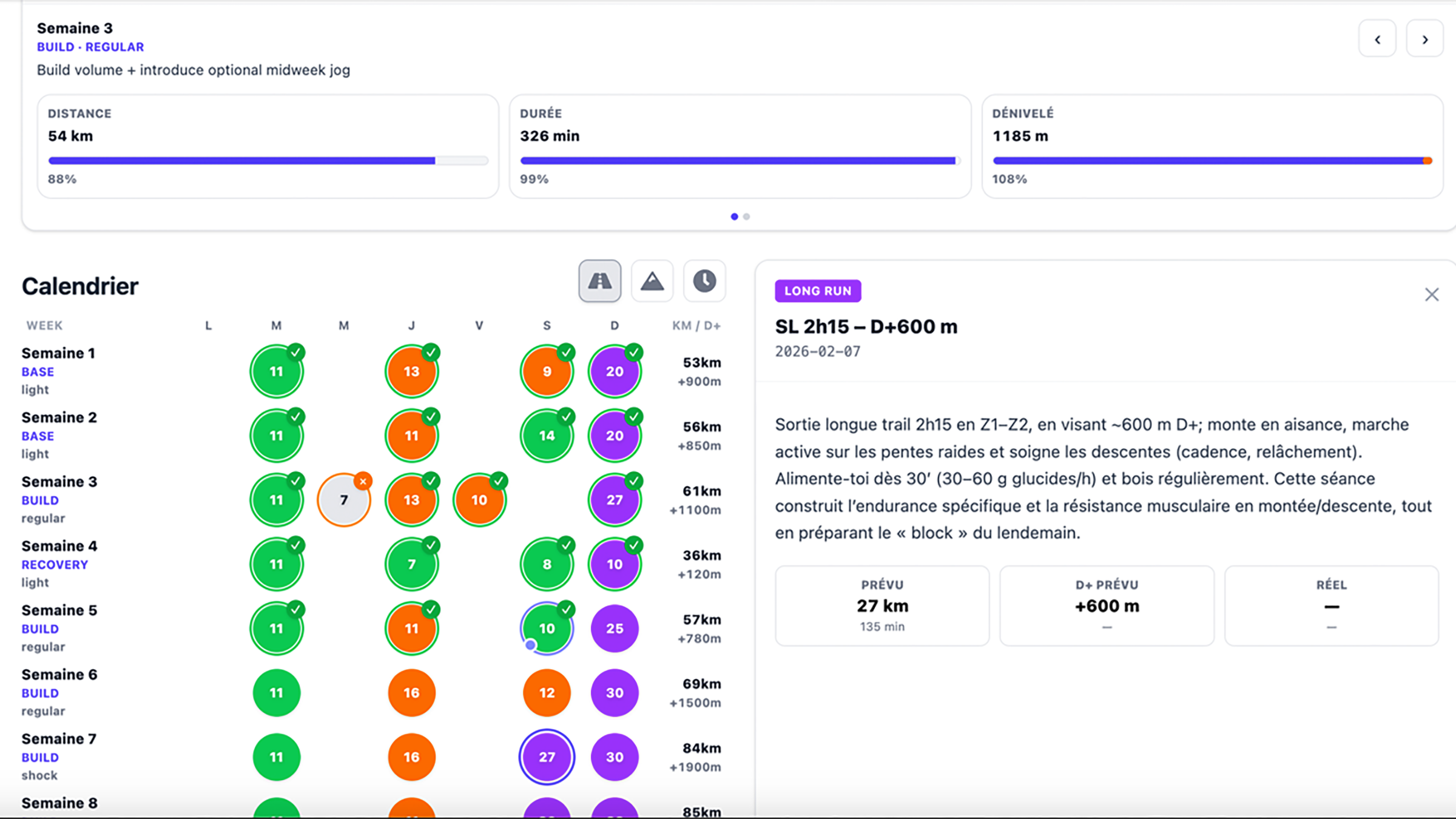Go to previous week with left chevron
1456x819 pixels.
tap(1377, 39)
